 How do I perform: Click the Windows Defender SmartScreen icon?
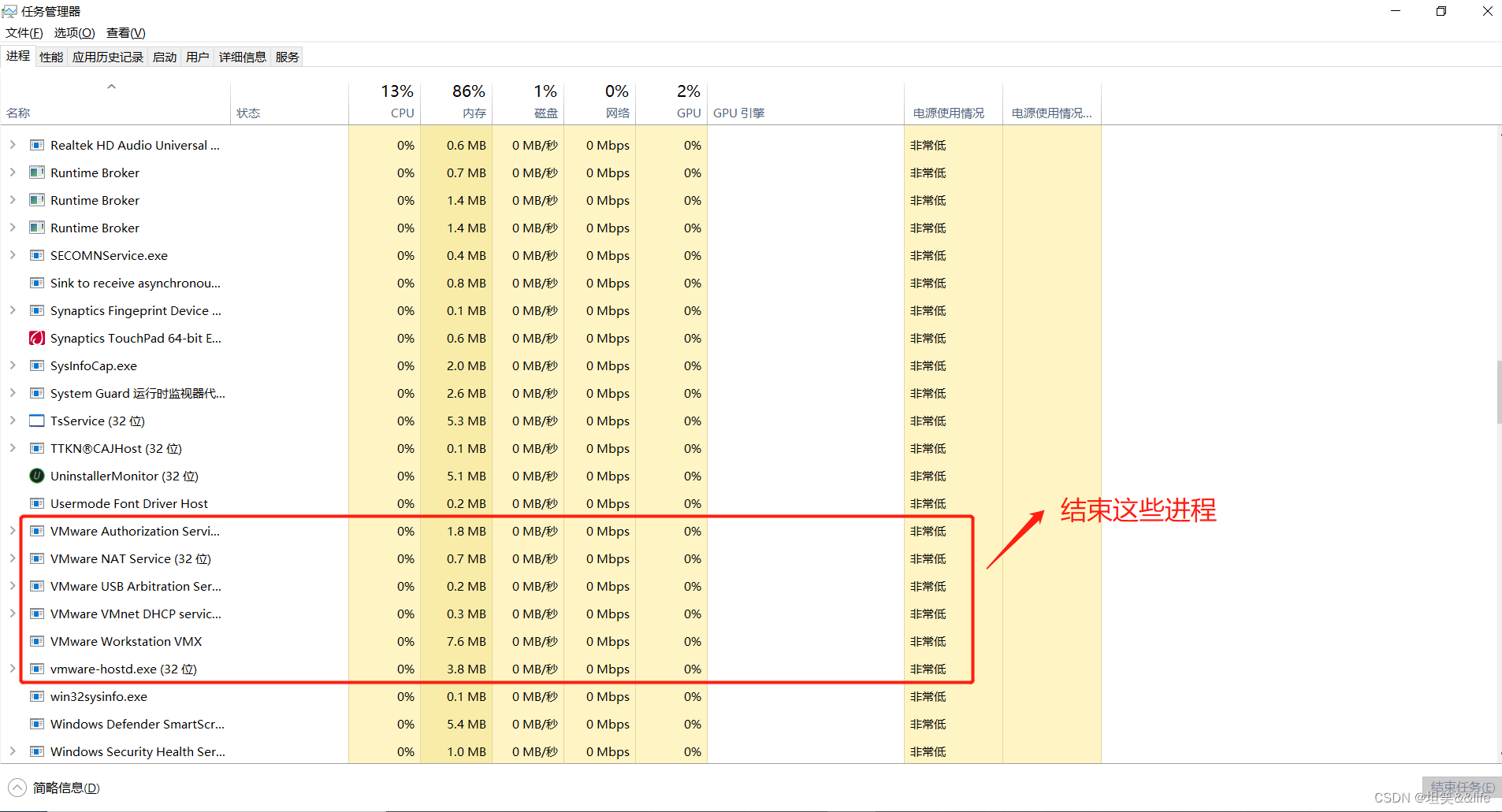coord(36,724)
